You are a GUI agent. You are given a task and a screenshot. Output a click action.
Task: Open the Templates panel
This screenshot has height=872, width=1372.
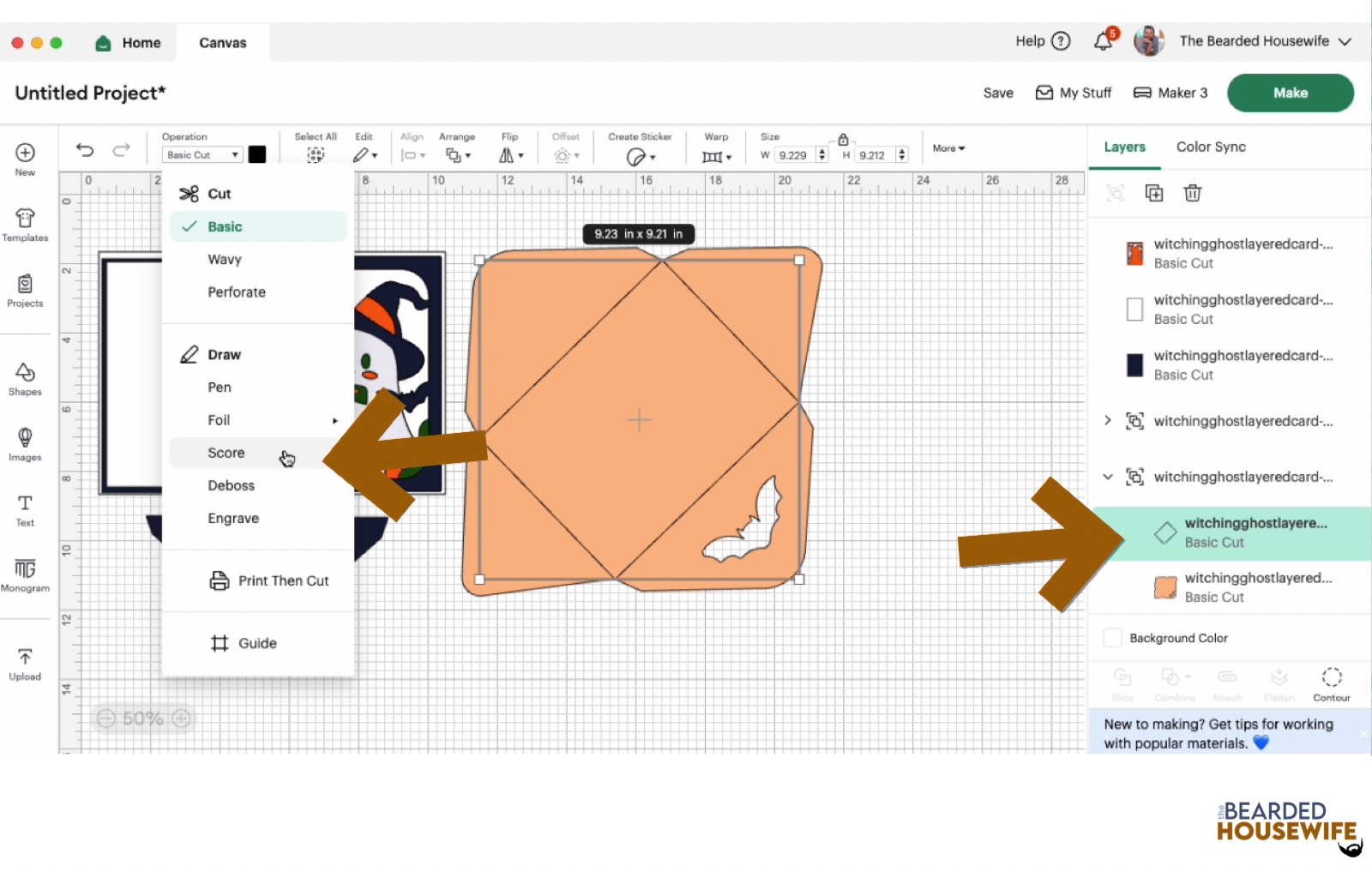tap(25, 225)
